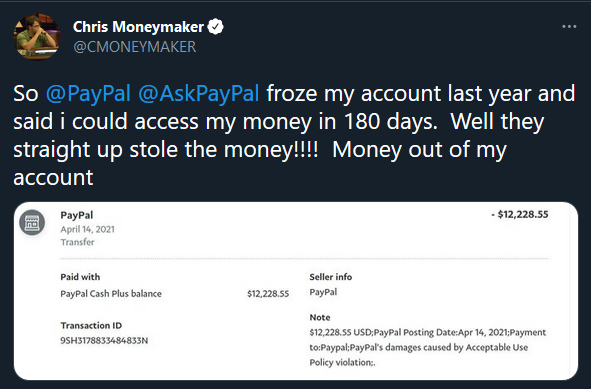Image resolution: width=591 pixels, height=389 pixels.
Task: Open the attached PayPal transaction image
Action: click(x=296, y=291)
